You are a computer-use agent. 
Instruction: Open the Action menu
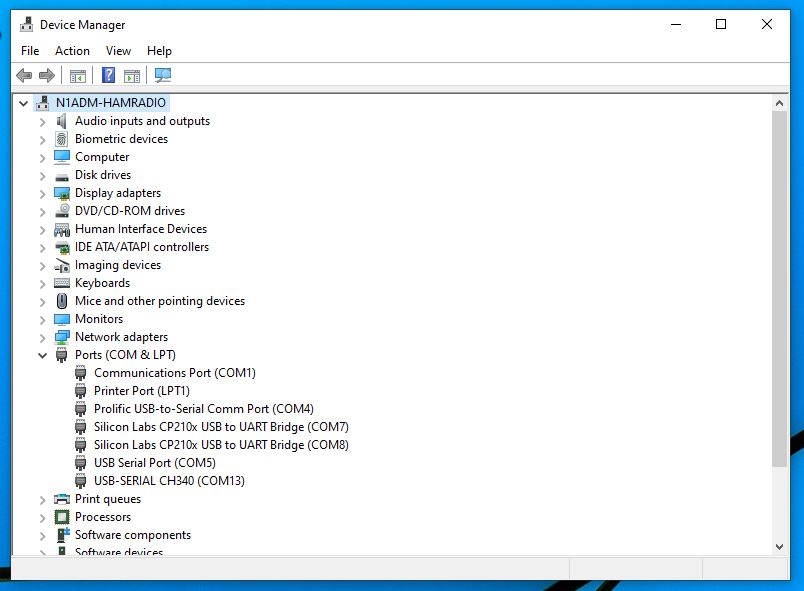(x=72, y=51)
